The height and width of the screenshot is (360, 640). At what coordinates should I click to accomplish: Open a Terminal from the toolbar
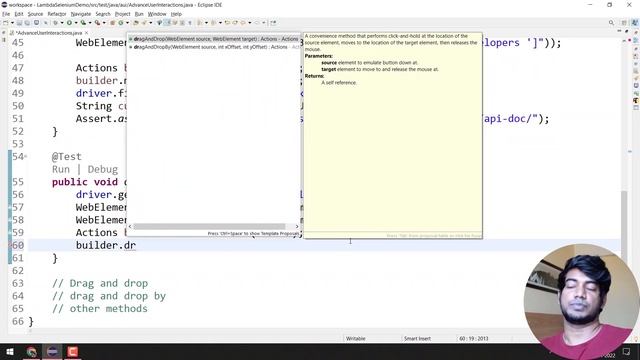(x=36, y=22)
